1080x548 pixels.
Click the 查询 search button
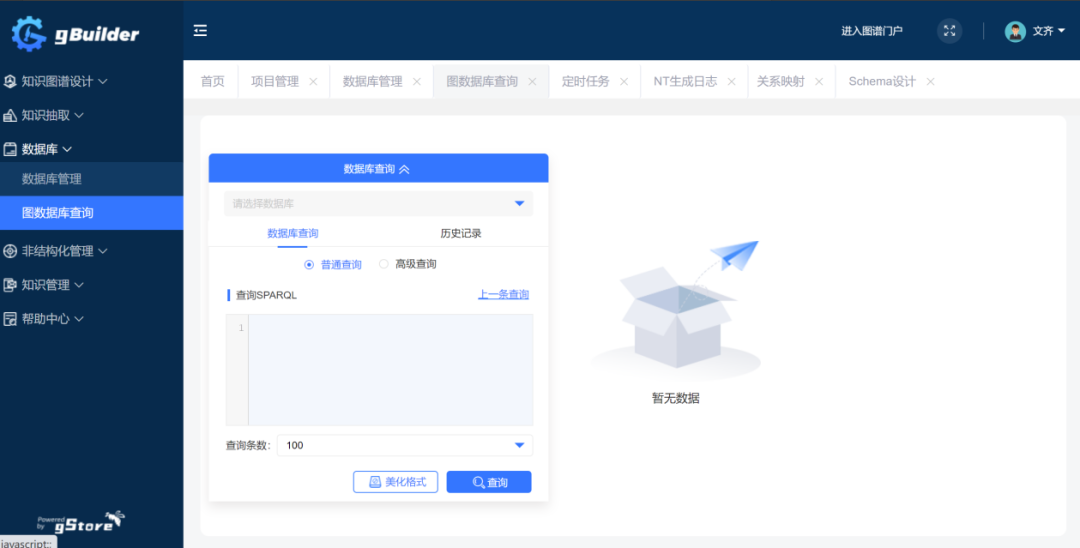pos(489,482)
